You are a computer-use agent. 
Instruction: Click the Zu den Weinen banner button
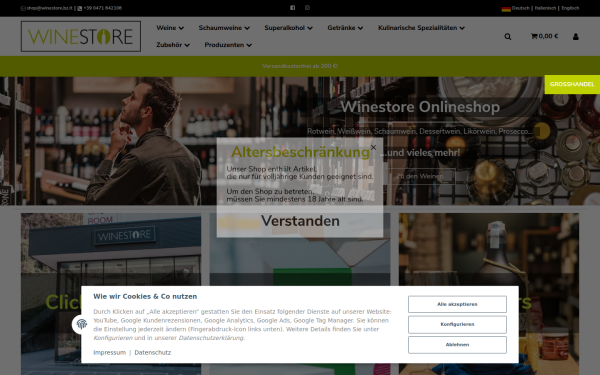420,176
